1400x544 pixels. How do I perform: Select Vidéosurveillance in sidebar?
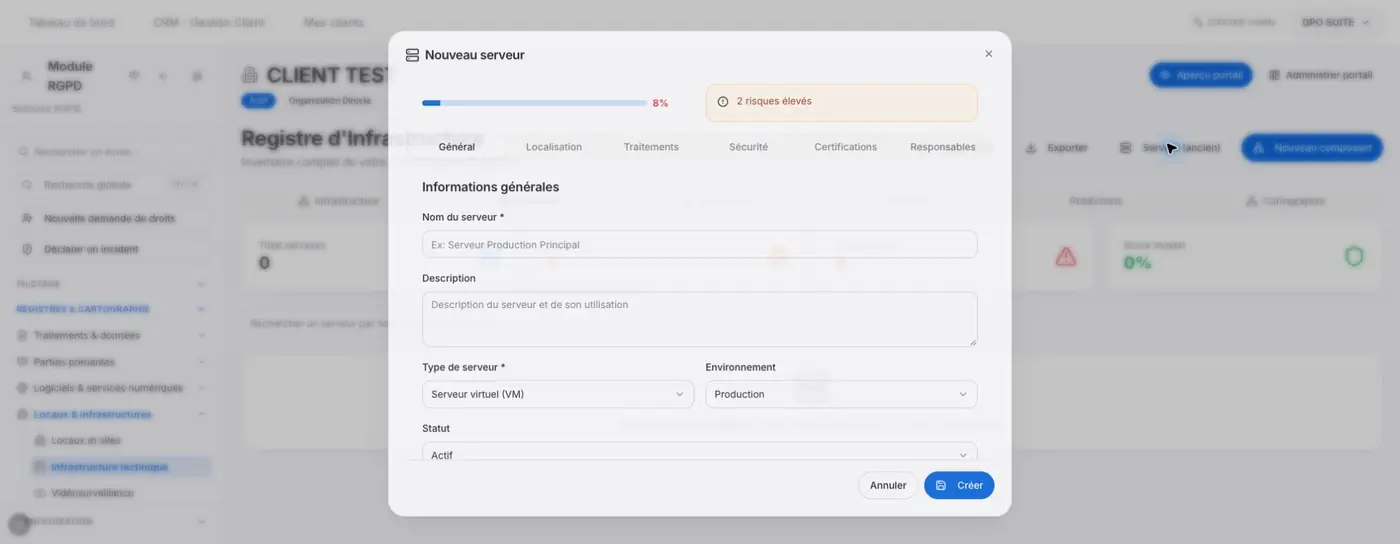[92, 493]
